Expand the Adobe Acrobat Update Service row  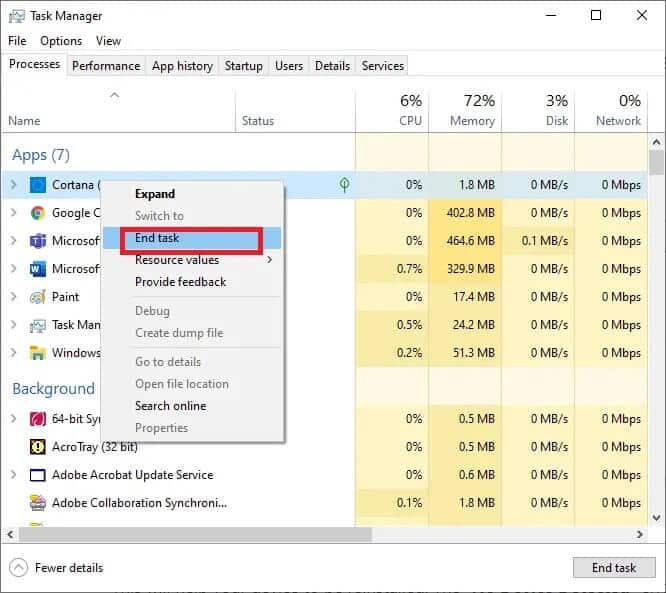(x=14, y=475)
